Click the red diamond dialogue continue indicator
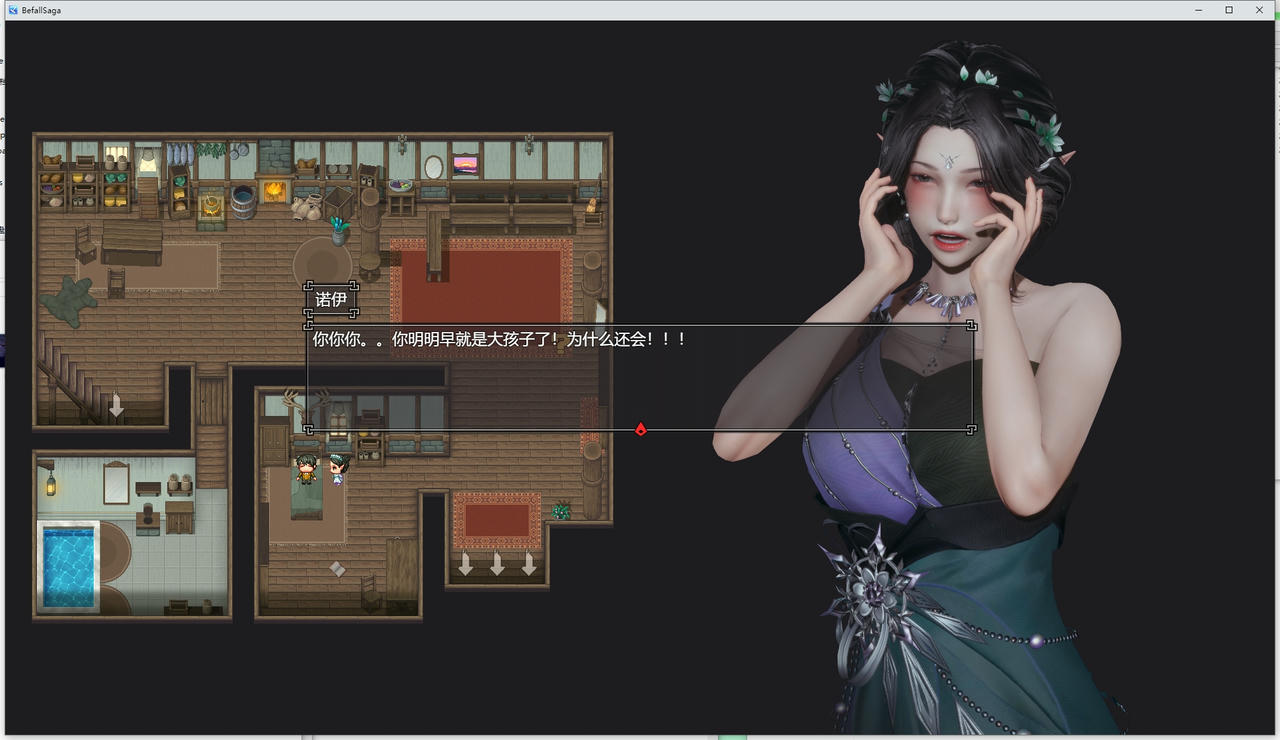Image resolution: width=1280 pixels, height=740 pixels. 640,429
